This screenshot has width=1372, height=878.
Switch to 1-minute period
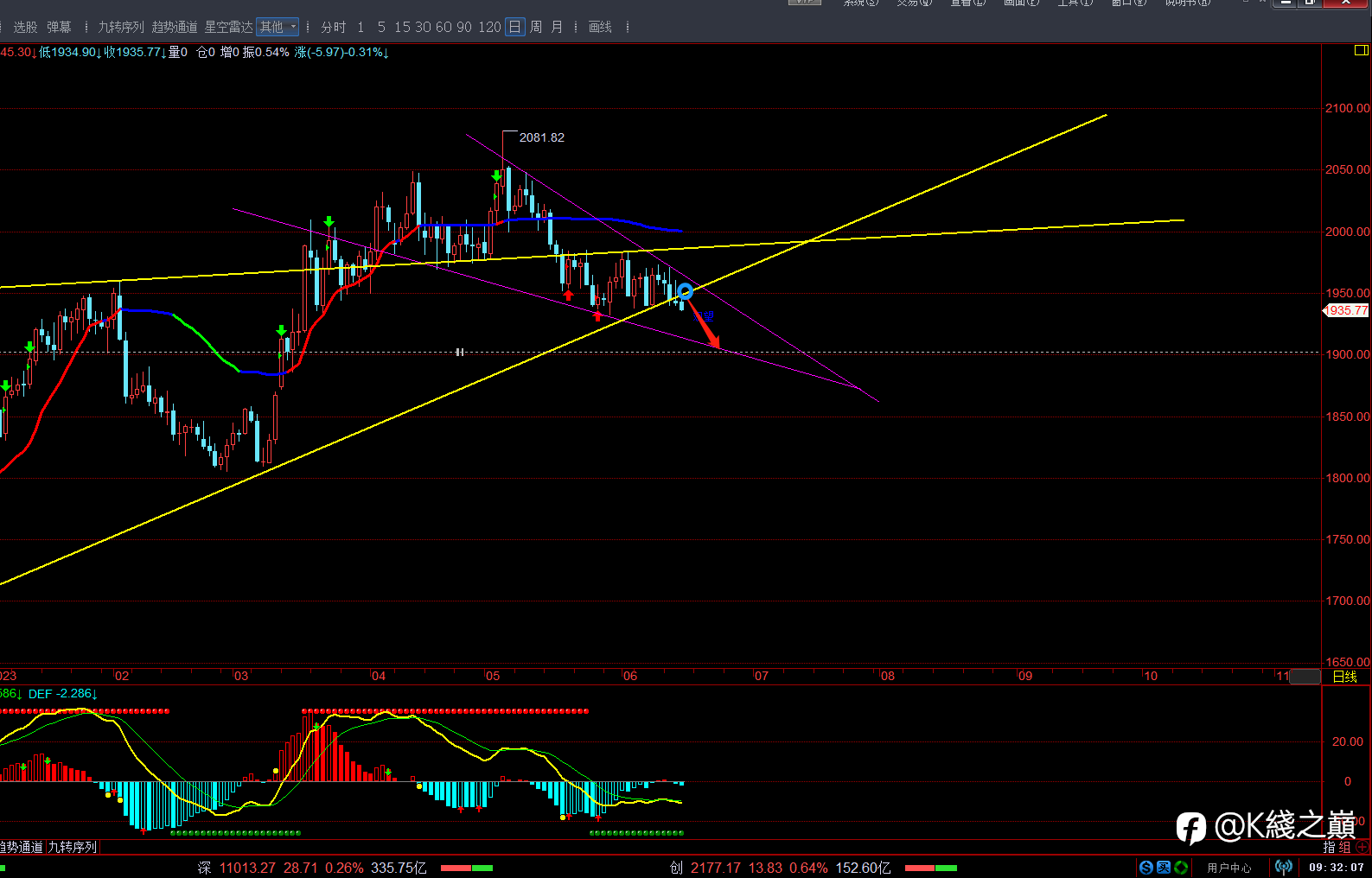(361, 27)
